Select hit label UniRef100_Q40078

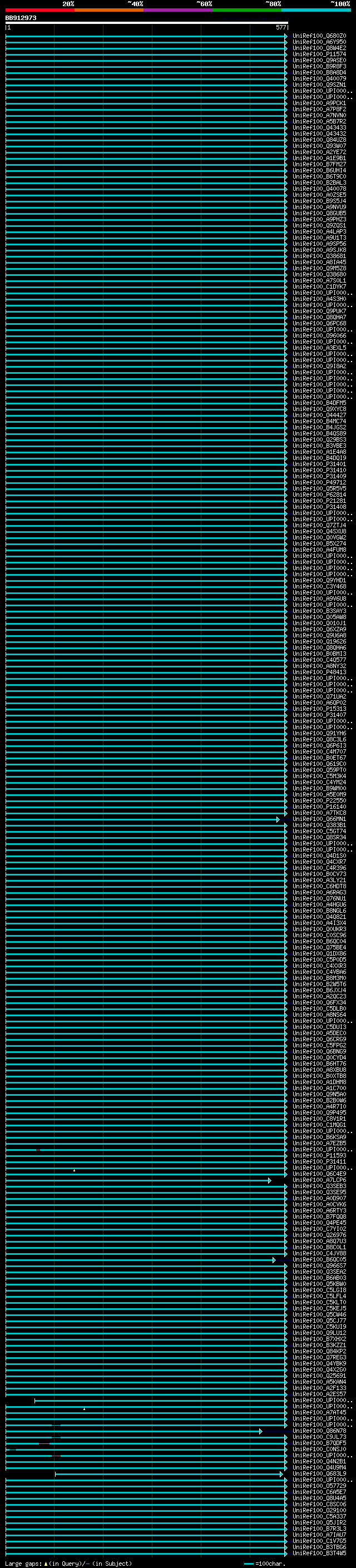tap(319, 189)
